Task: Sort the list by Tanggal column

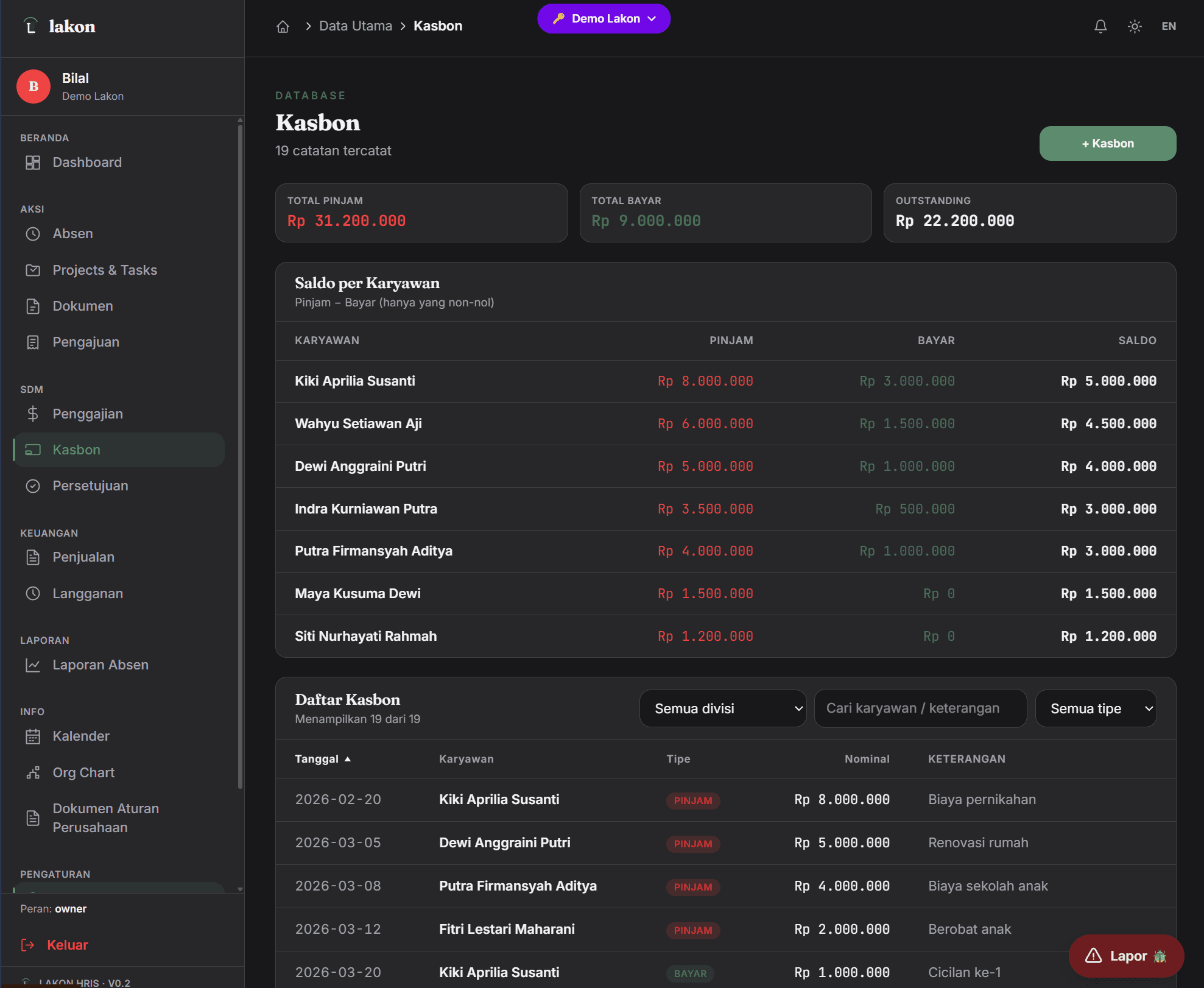Action: pos(323,759)
